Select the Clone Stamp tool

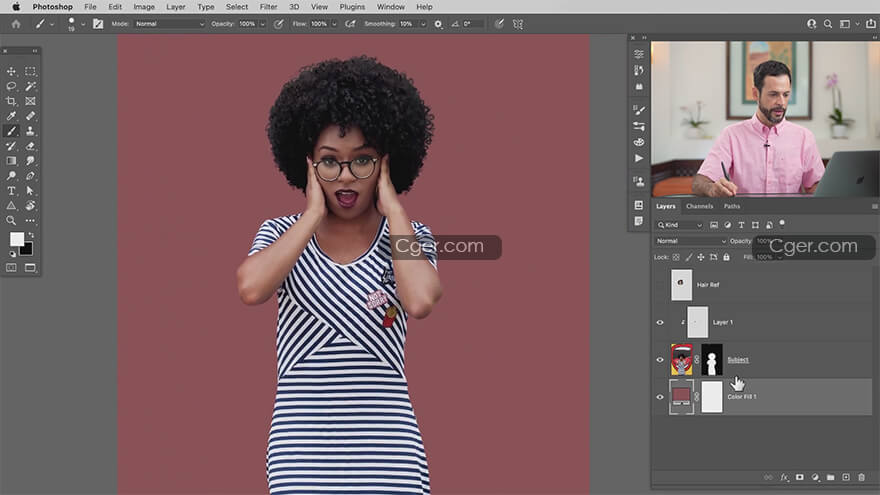click(30, 131)
